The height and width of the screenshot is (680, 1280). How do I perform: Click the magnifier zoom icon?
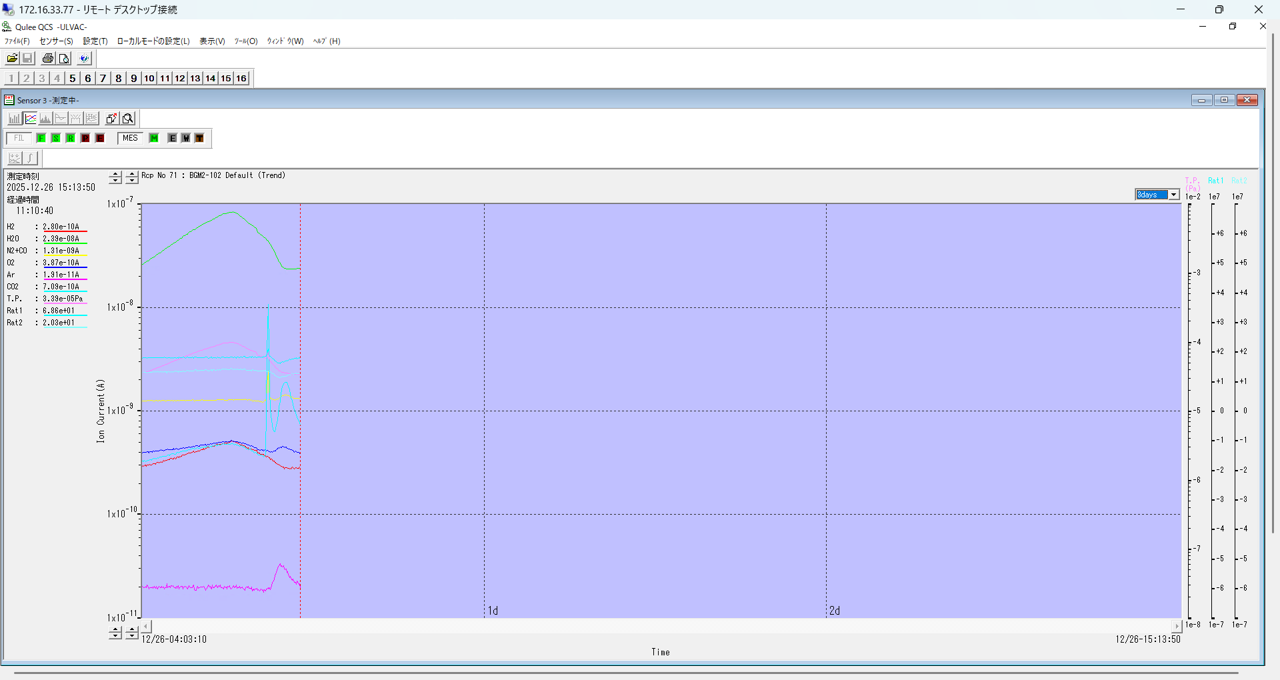pos(128,118)
